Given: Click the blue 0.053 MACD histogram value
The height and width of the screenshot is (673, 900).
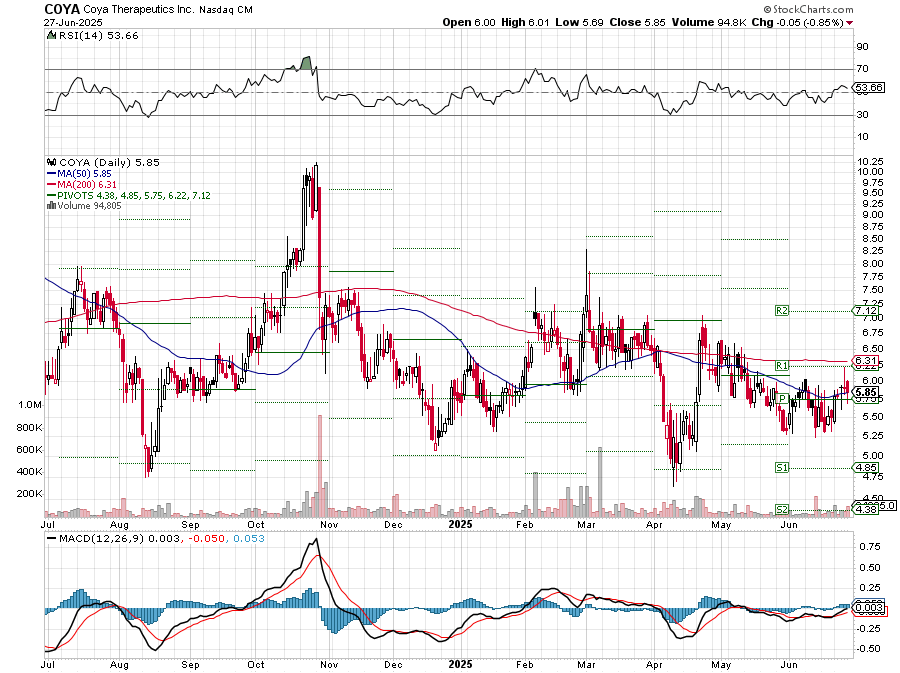Looking at the screenshot, I should click(x=249, y=539).
